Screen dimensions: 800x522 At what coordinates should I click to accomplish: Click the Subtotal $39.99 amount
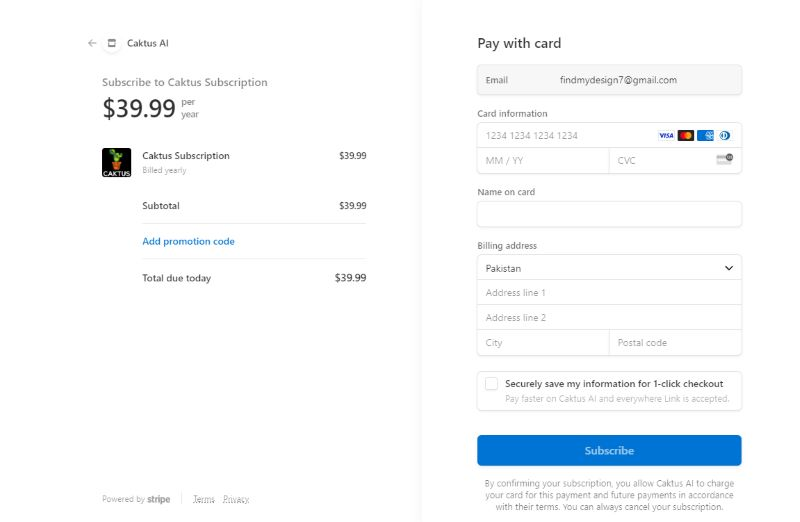[353, 206]
